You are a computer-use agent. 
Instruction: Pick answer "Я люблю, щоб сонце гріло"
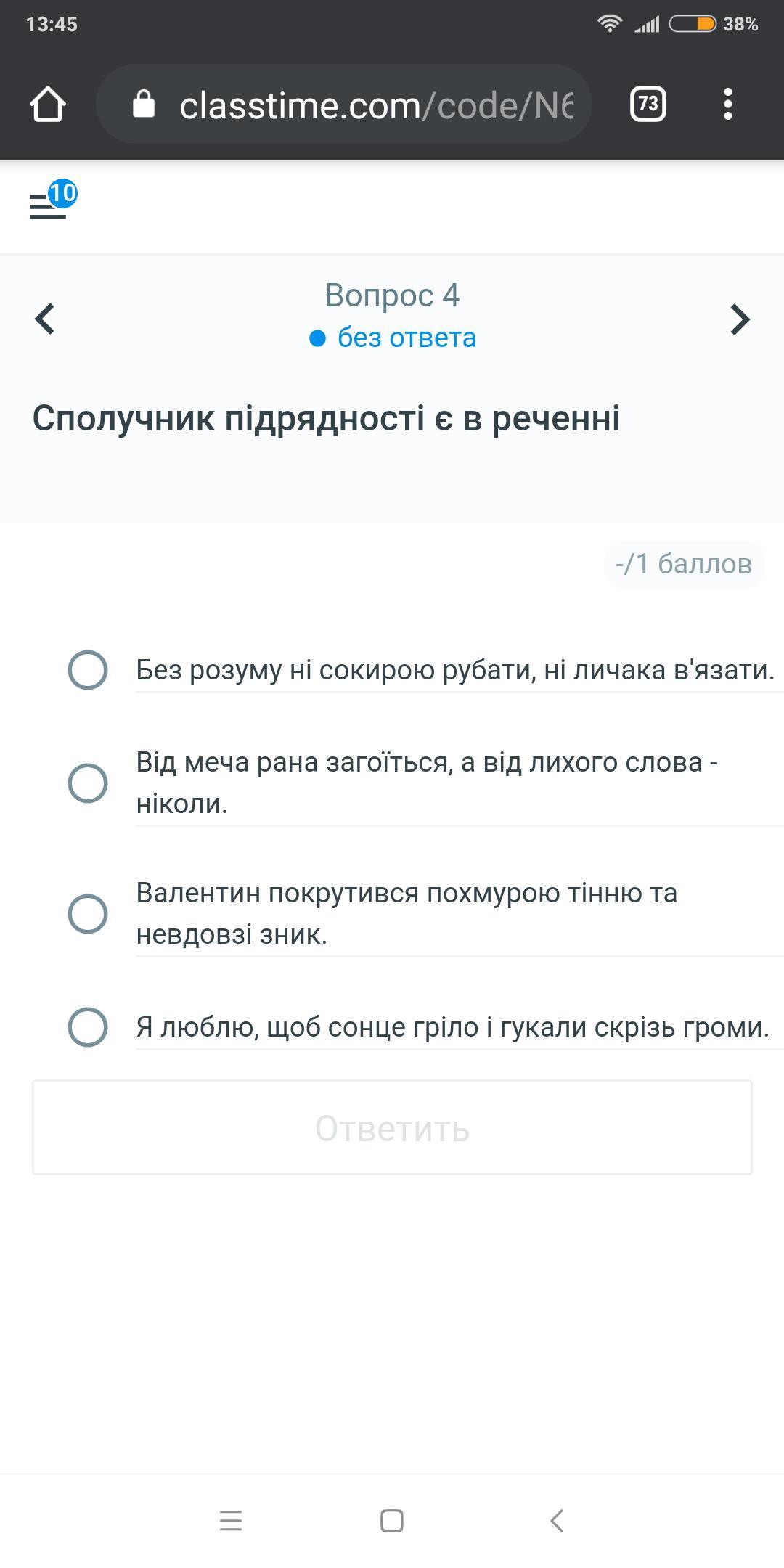click(88, 1027)
